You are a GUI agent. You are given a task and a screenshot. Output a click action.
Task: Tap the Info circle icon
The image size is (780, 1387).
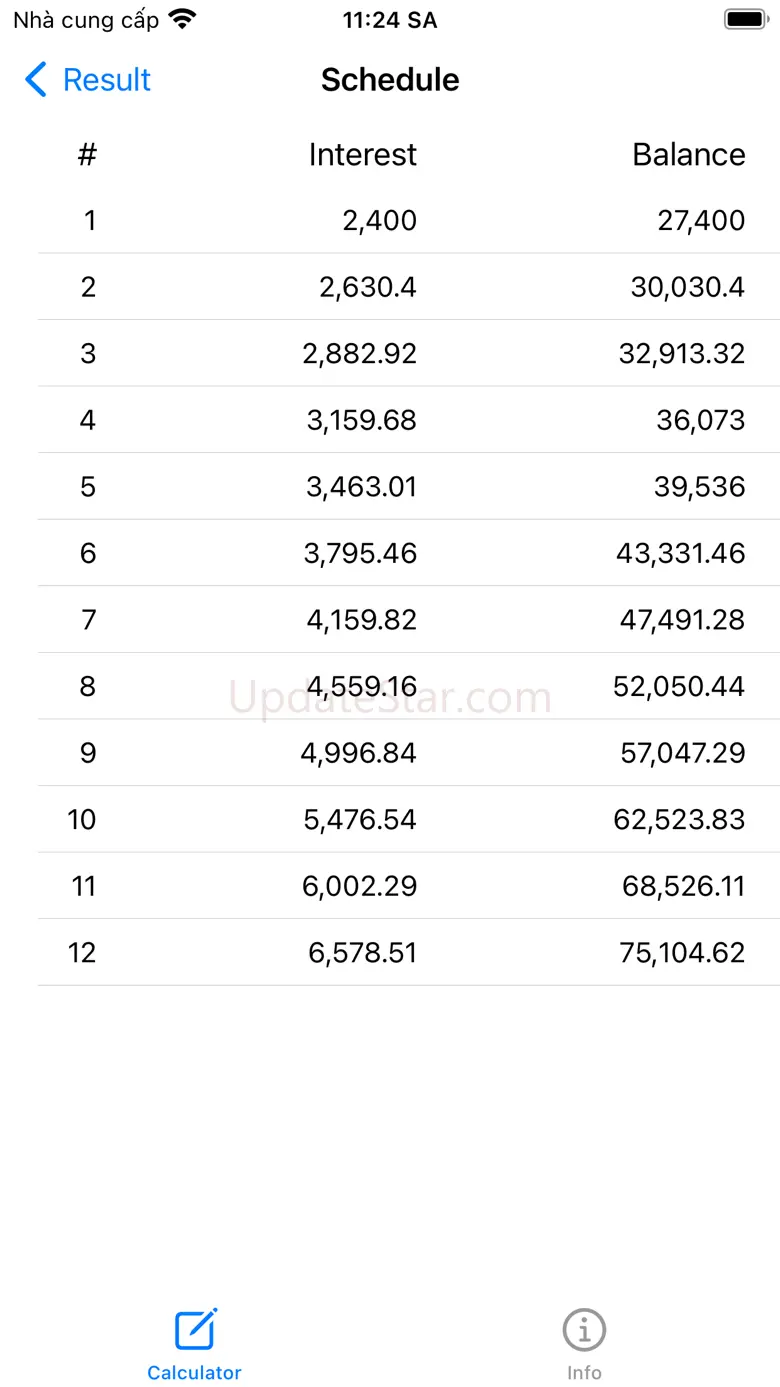(x=584, y=1330)
